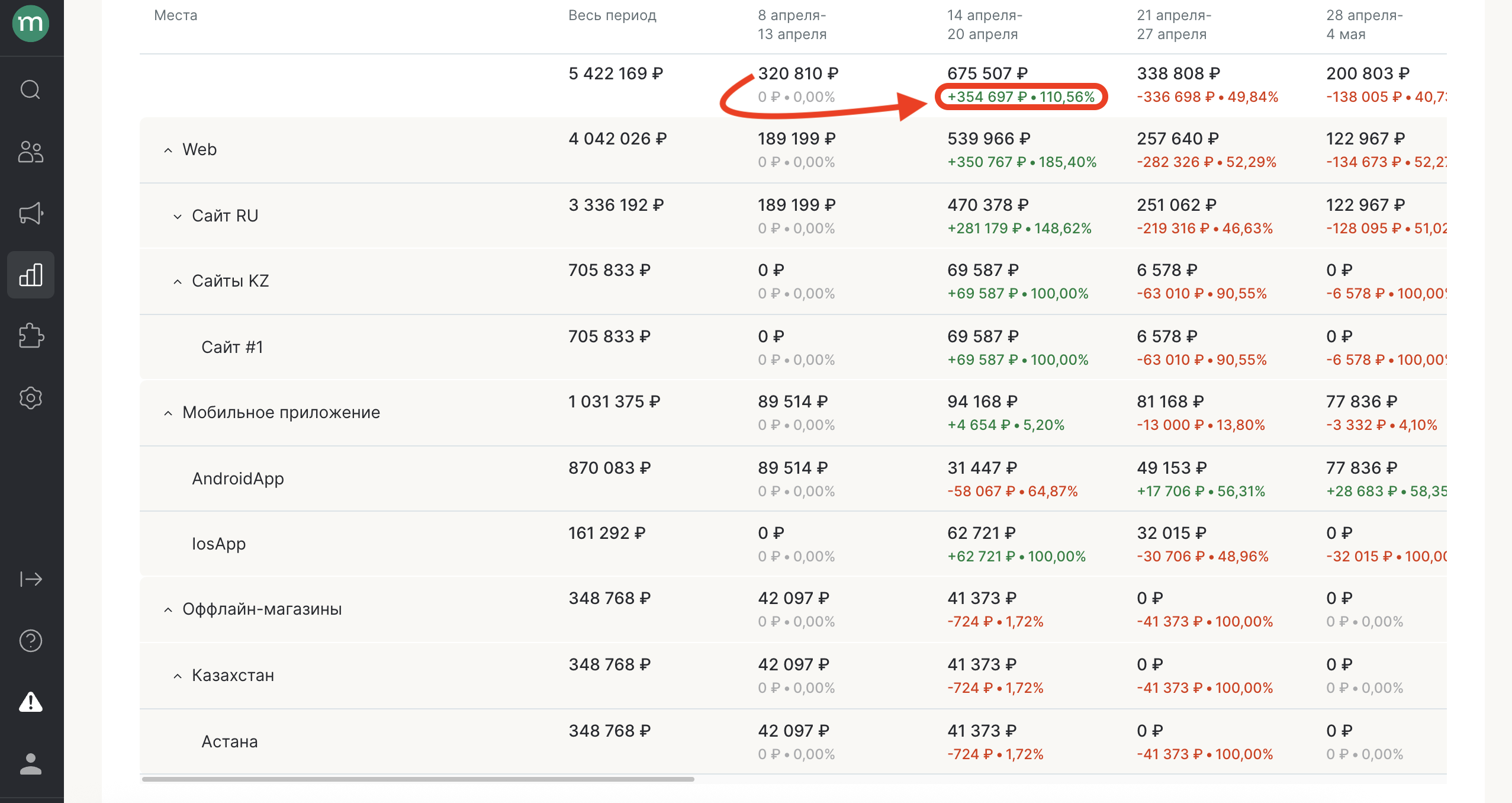Select the IosApp row label
Image resolution: width=1512 pixels, height=803 pixels.
pos(218,544)
